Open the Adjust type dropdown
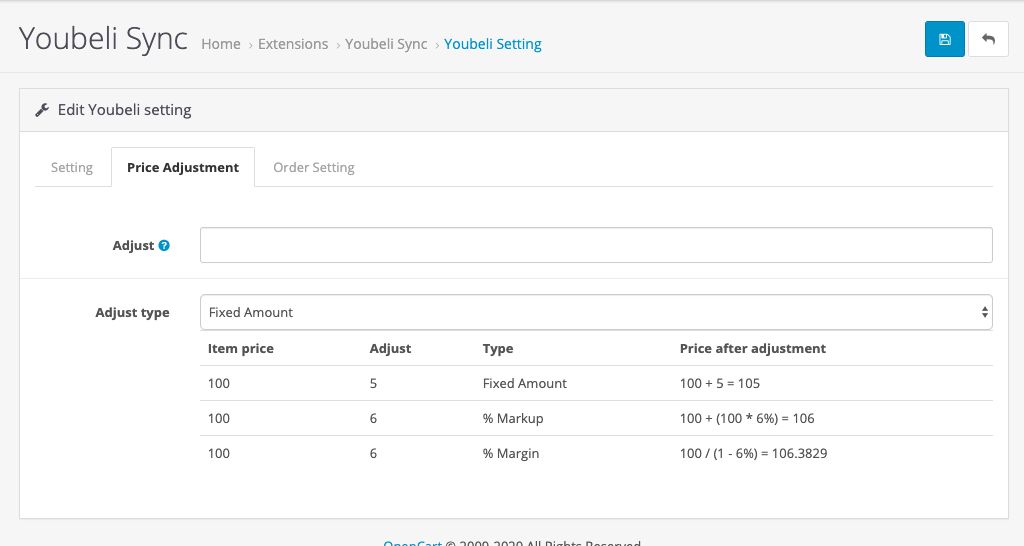 click(x=596, y=312)
